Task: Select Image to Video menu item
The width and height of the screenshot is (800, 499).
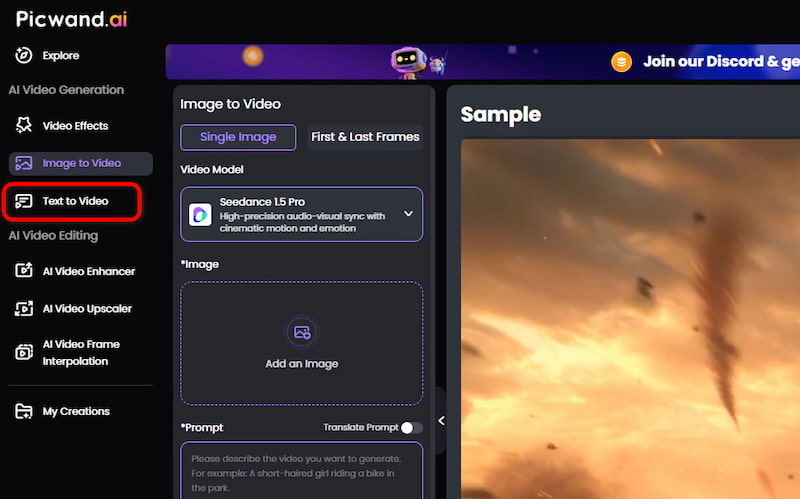Action: (81, 163)
